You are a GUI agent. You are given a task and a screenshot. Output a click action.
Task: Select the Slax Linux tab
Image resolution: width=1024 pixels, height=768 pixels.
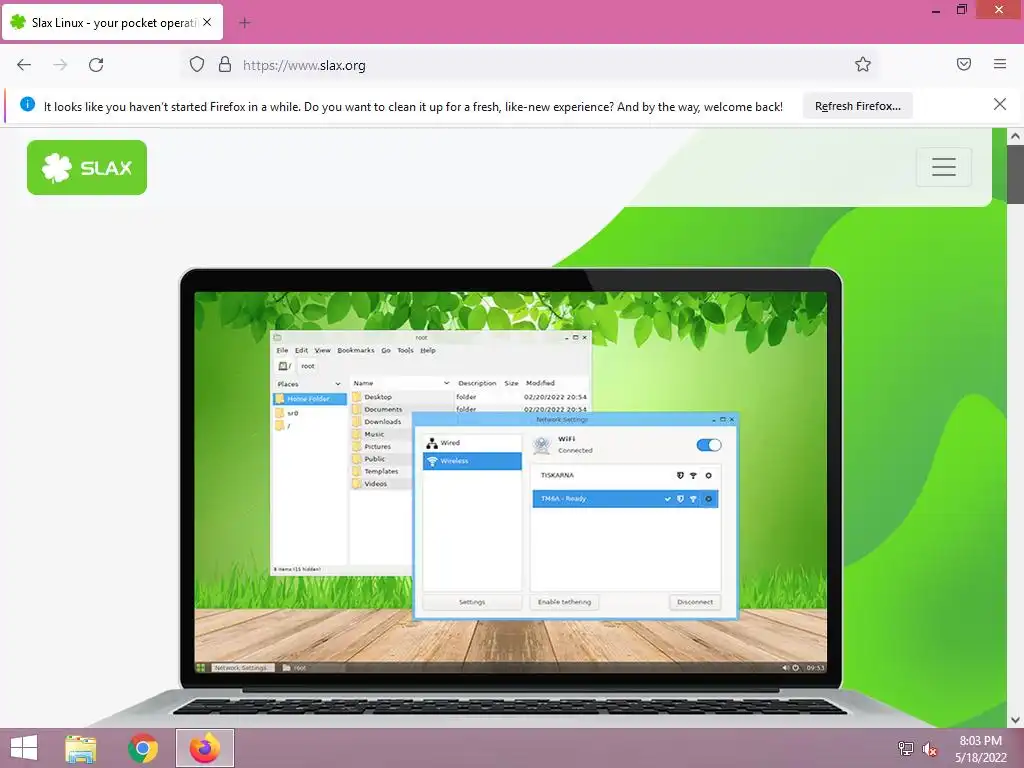pyautogui.click(x=113, y=23)
